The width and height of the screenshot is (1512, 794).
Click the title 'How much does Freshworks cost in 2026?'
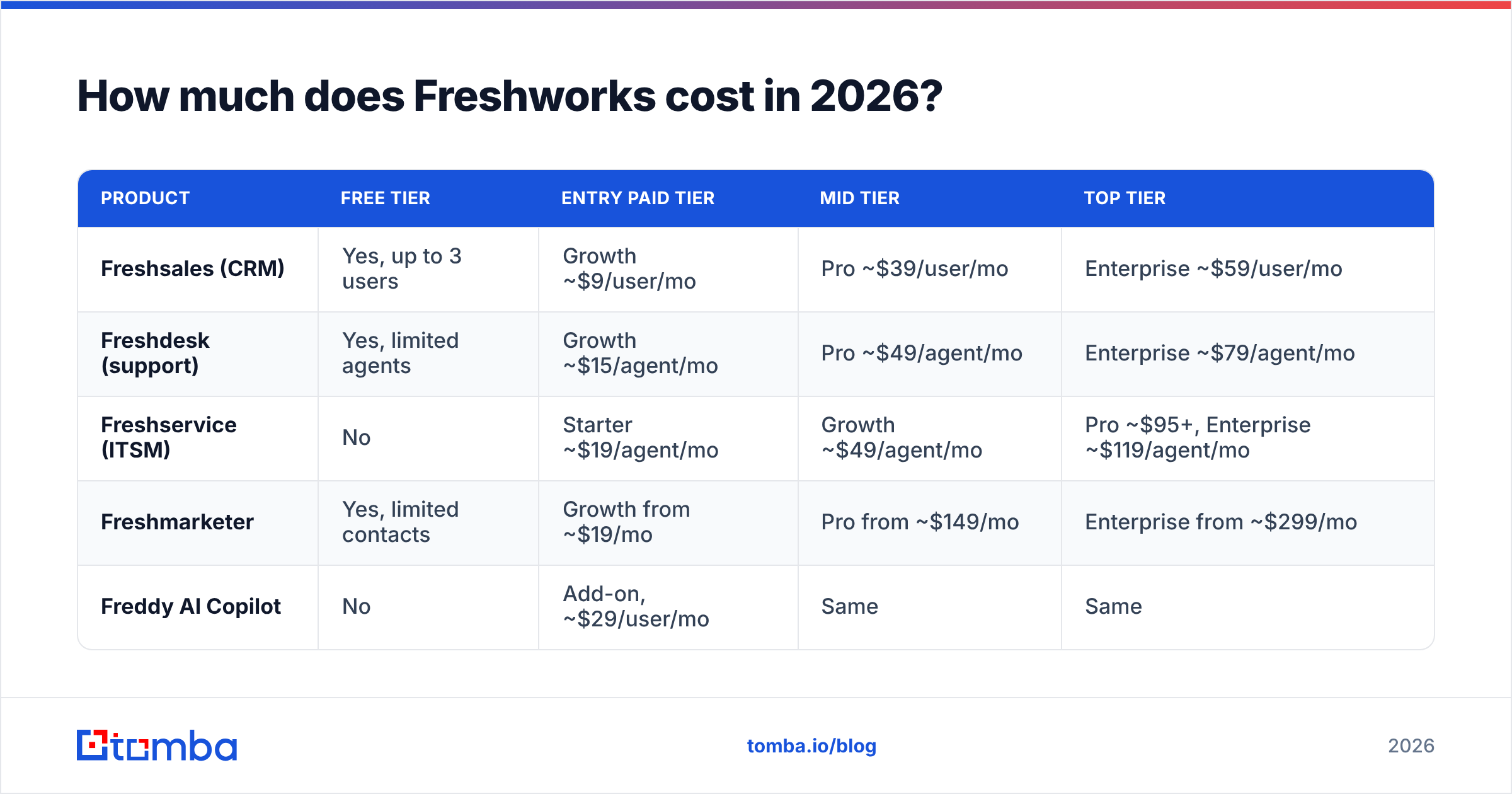point(510,96)
